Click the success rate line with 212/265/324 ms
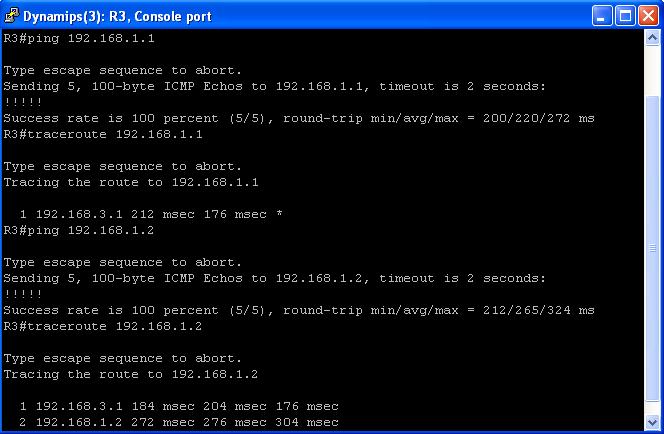664x434 pixels. pyautogui.click(x=299, y=310)
